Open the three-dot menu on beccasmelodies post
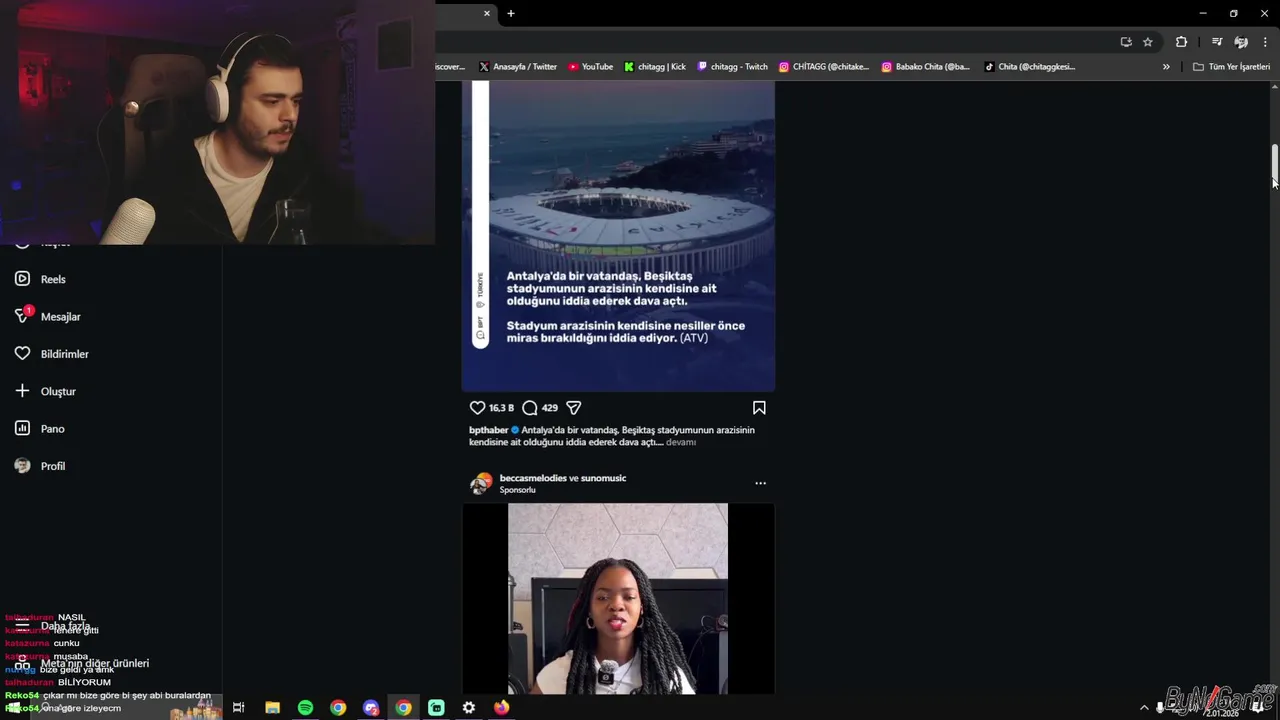 (760, 483)
